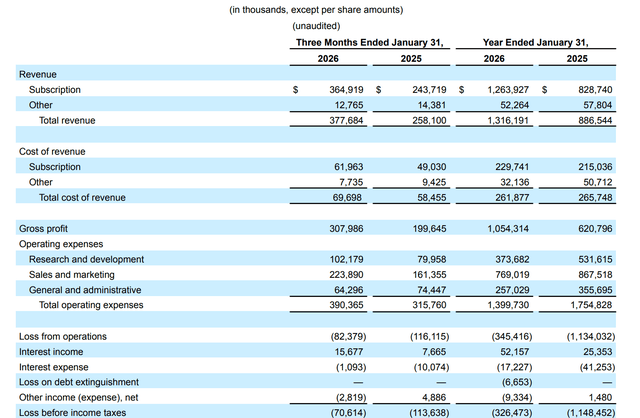Select the 'Other income (expense), net' label
The image size is (640, 418).
[78, 398]
